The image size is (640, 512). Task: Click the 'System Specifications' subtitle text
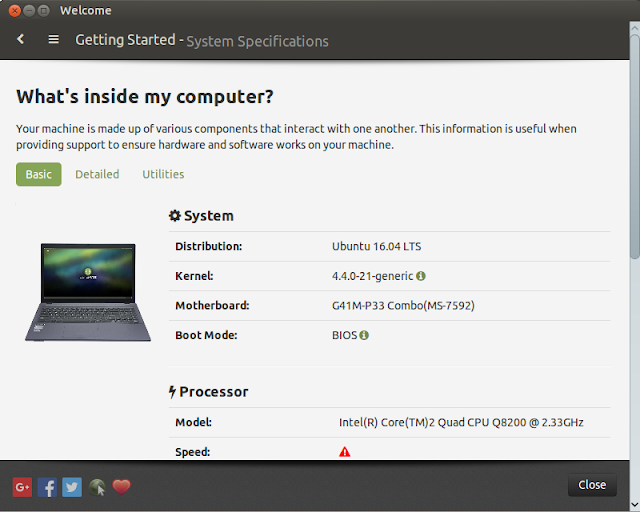(258, 41)
